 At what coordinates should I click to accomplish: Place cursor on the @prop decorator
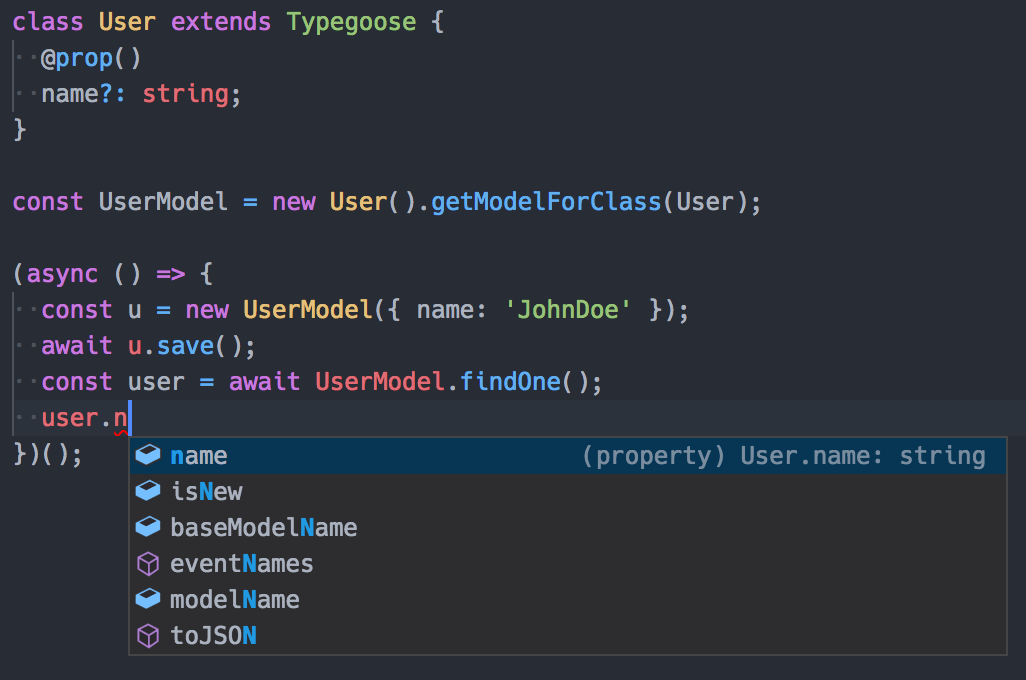click(x=77, y=58)
